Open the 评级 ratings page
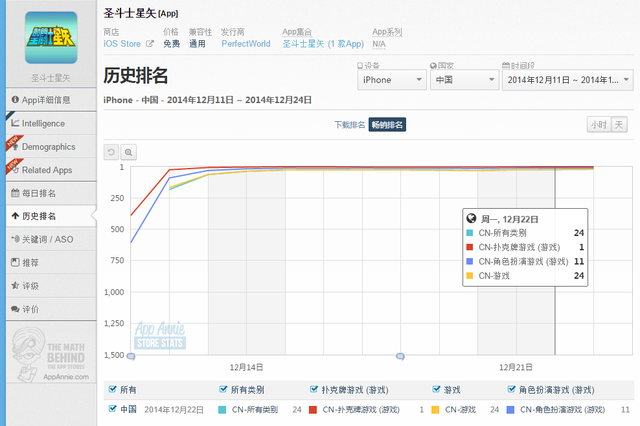Image resolution: width=640 pixels, height=426 pixels. pyautogui.click(x=51, y=286)
